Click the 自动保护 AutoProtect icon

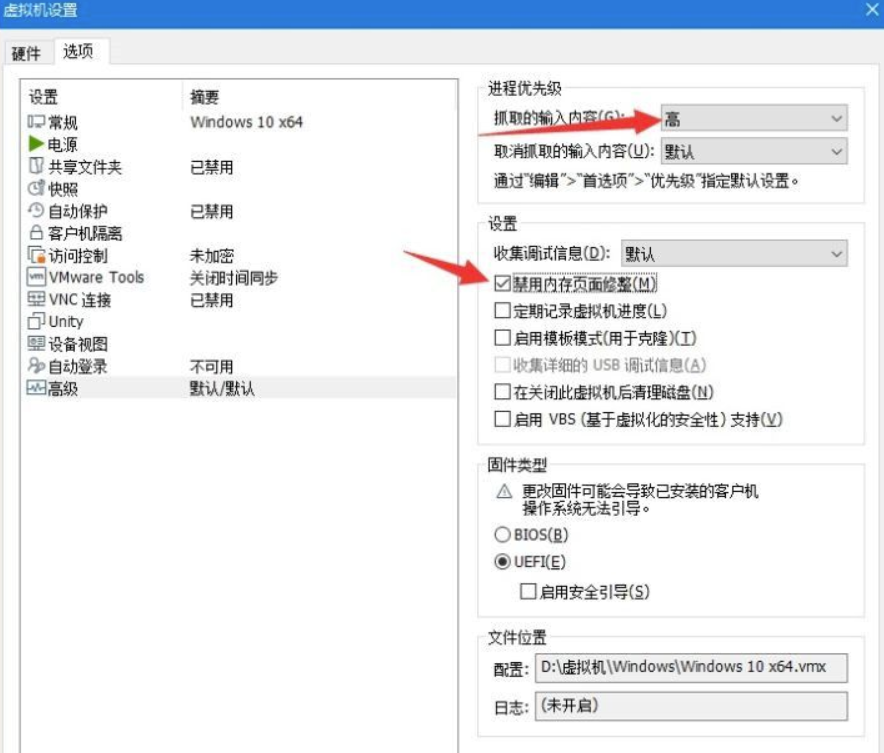[x=36, y=210]
